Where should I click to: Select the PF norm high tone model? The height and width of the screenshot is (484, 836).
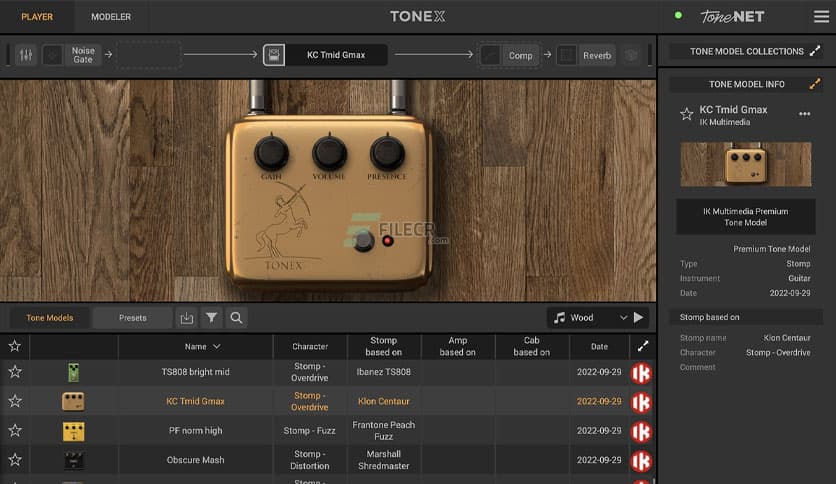195,431
